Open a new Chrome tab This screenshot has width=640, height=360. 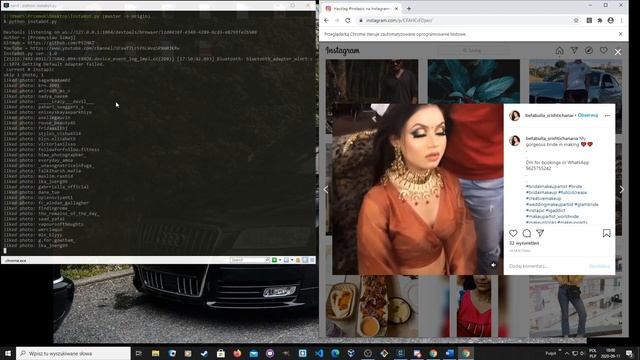click(409, 8)
